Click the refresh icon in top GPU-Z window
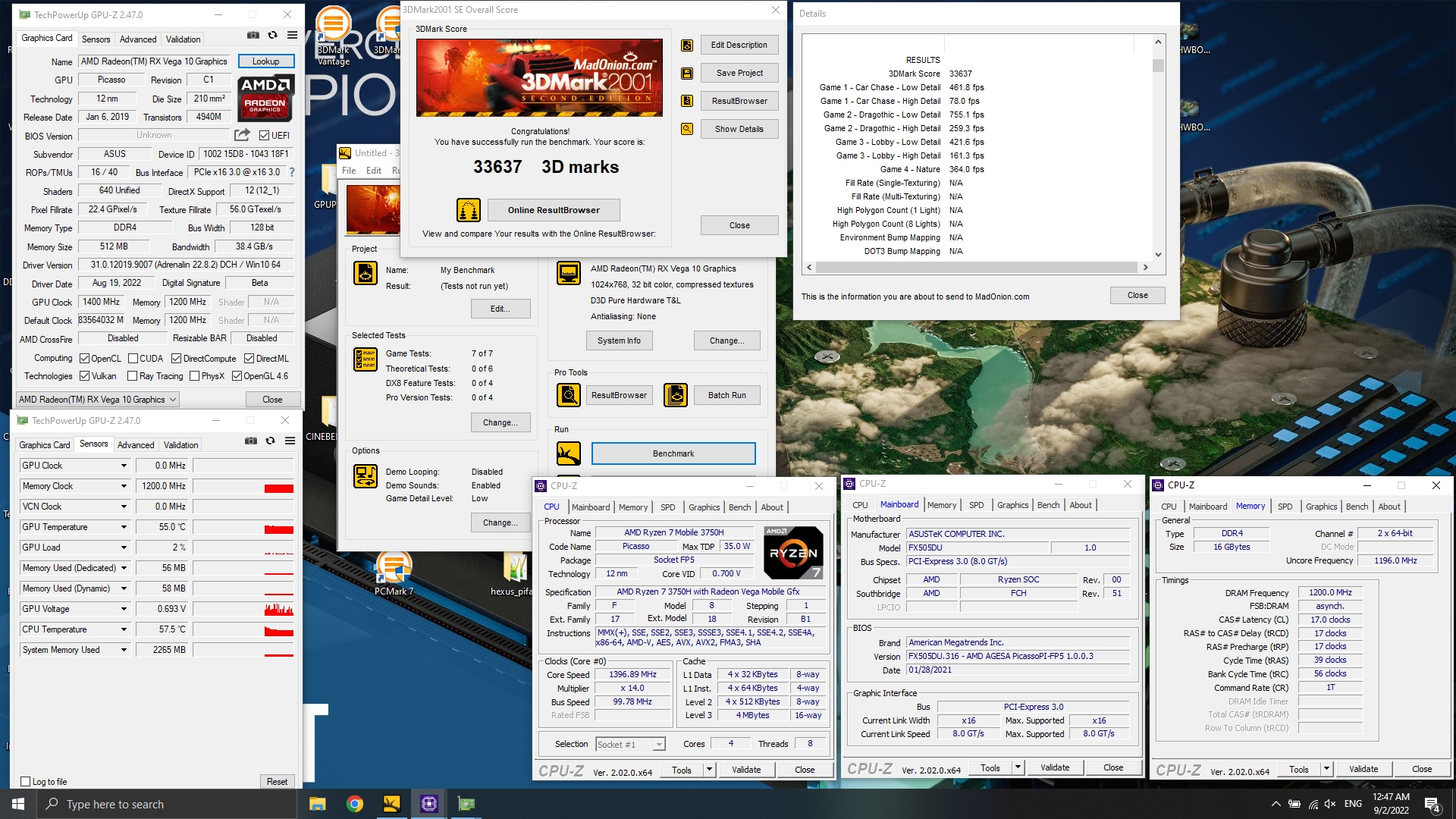 pos(273,36)
